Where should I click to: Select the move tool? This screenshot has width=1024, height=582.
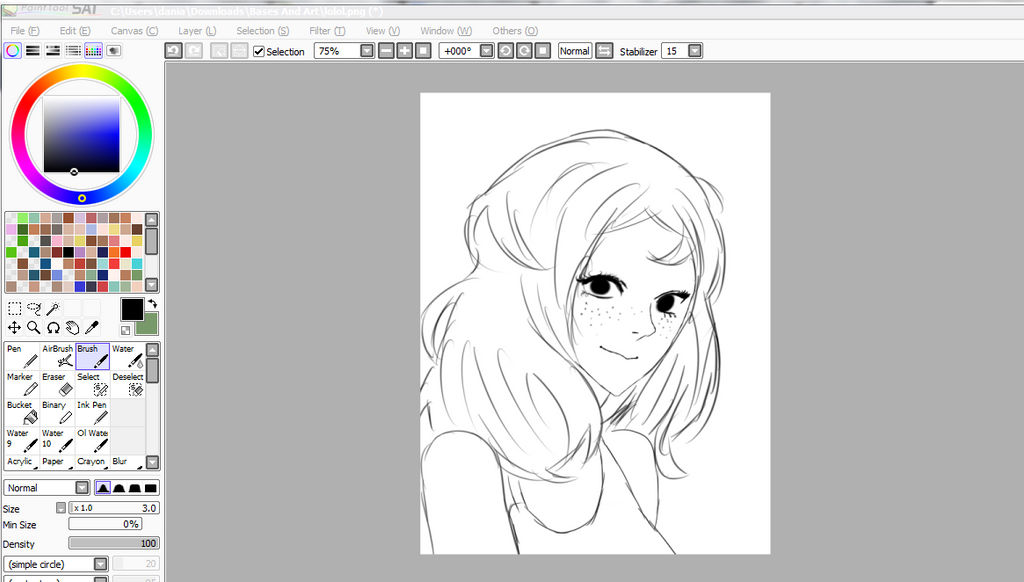pyautogui.click(x=14, y=327)
